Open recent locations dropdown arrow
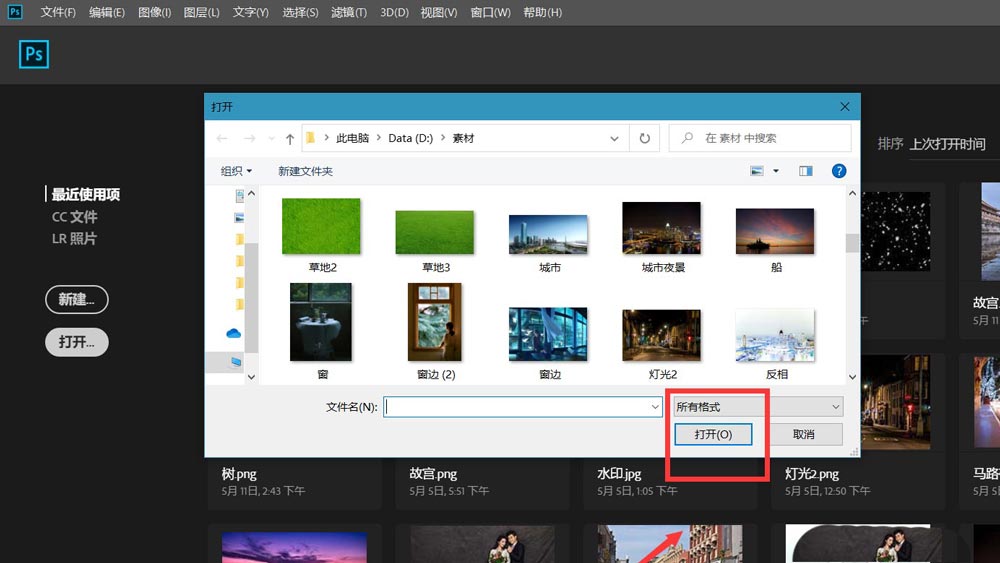This screenshot has width=1000, height=563. pos(272,138)
